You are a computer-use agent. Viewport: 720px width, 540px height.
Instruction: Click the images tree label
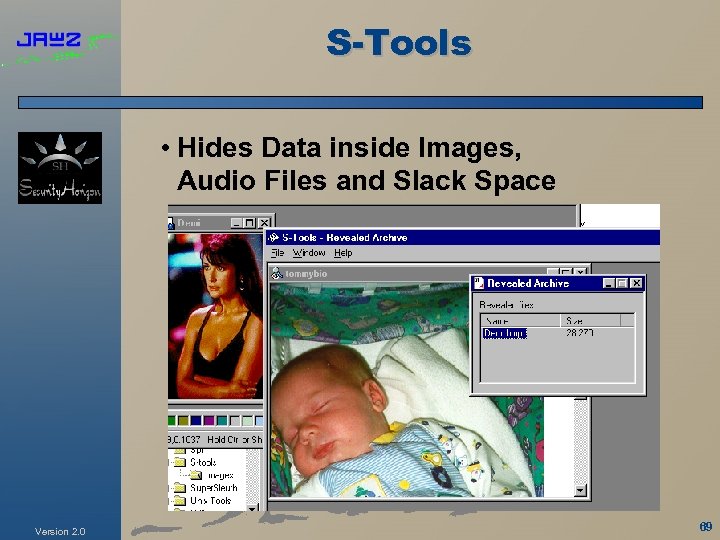point(220,475)
